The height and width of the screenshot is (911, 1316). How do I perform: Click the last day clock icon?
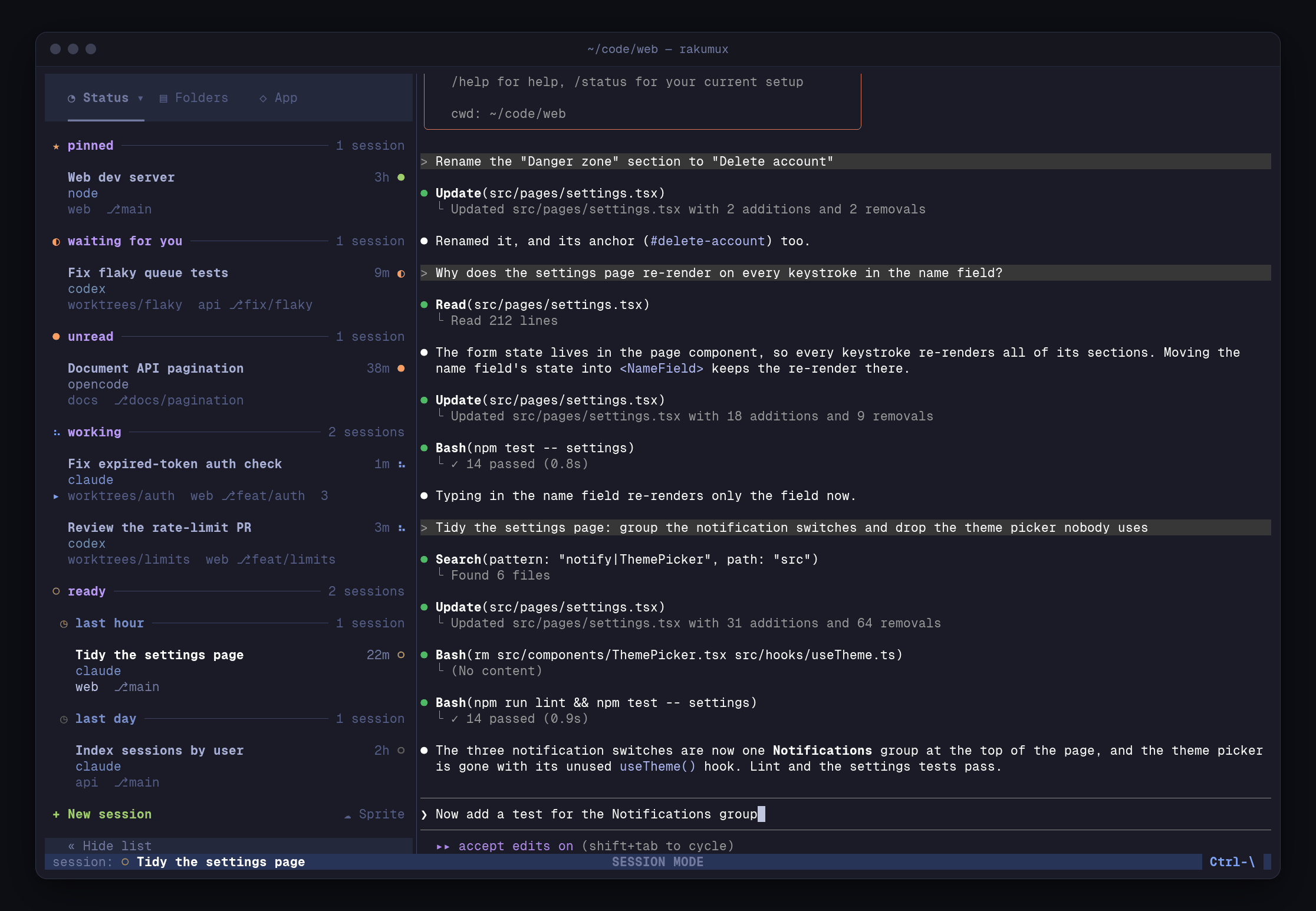pyautogui.click(x=64, y=719)
